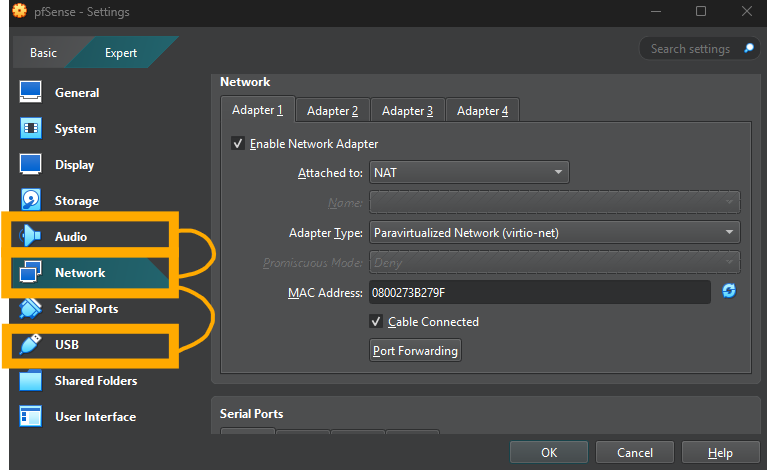Open General settings monitor icon
Image resolution: width=767 pixels, height=470 pixels.
coord(30,92)
